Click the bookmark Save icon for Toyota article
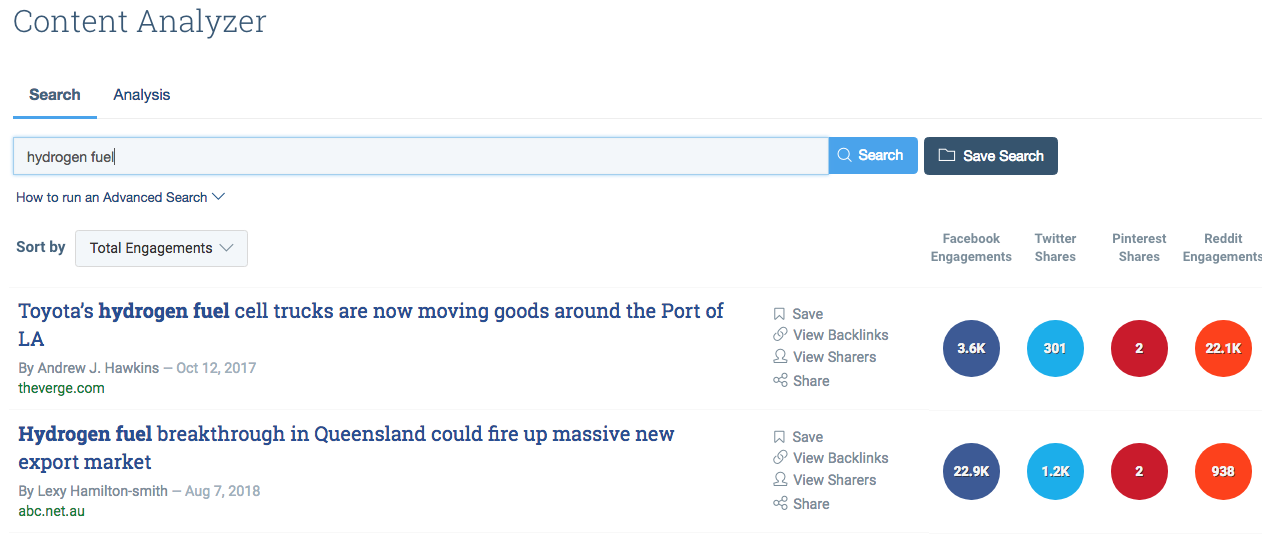The width and height of the screenshot is (1262, 546). click(x=780, y=314)
